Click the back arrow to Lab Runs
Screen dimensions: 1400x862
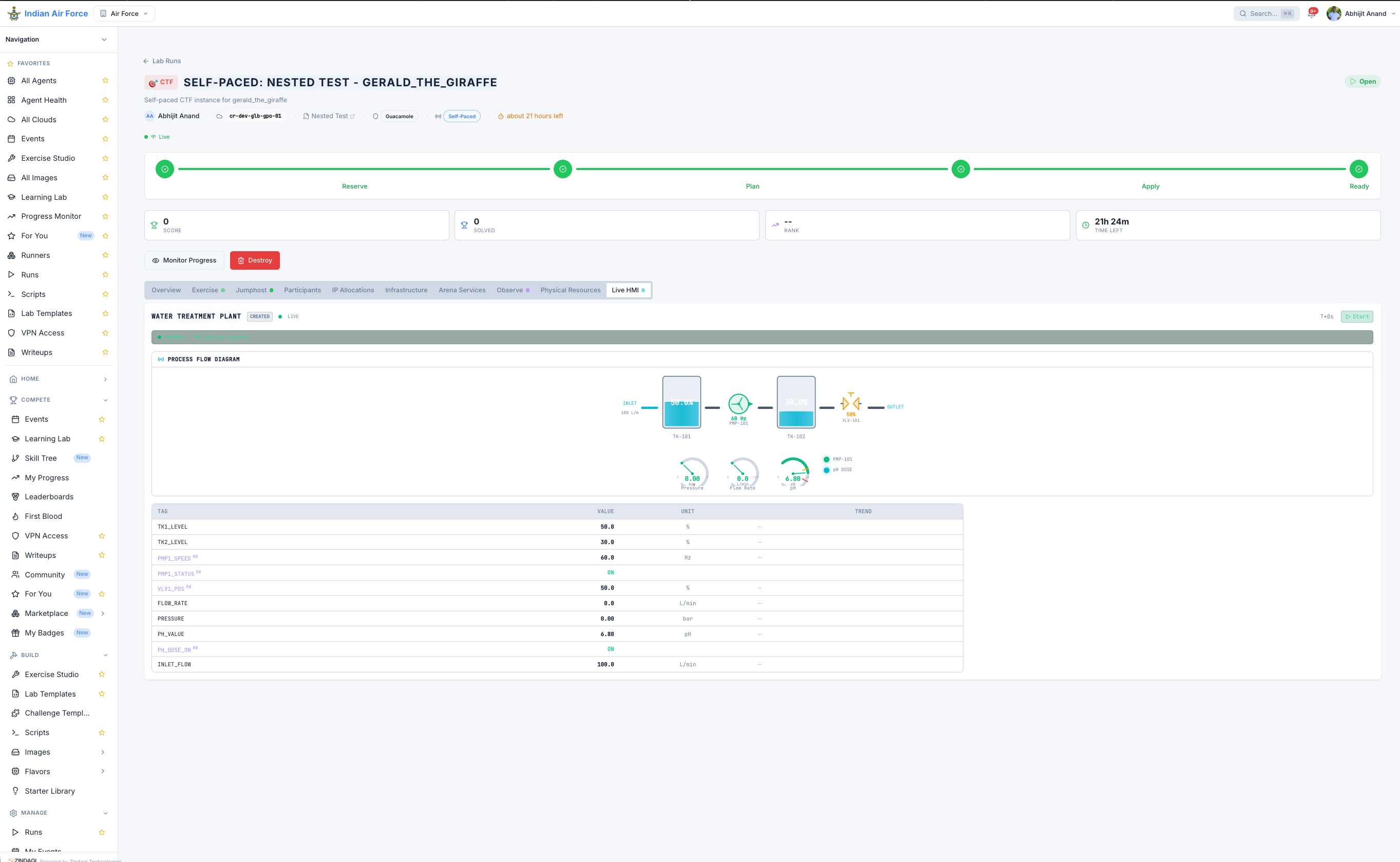click(146, 61)
